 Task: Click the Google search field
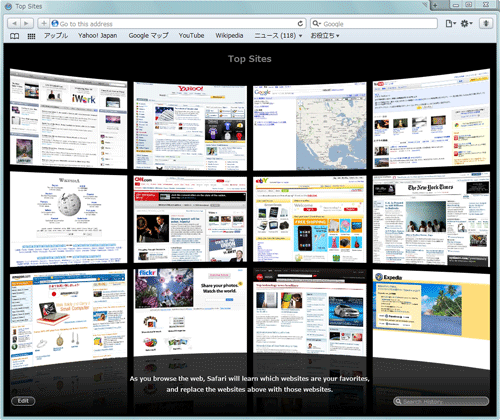coord(374,23)
